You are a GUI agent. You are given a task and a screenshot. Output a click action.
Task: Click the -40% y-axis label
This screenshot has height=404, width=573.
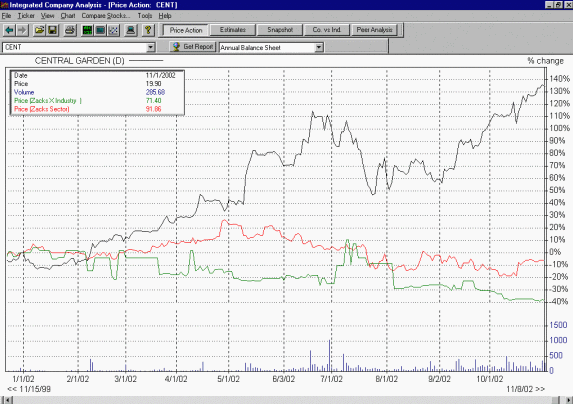coord(558,302)
